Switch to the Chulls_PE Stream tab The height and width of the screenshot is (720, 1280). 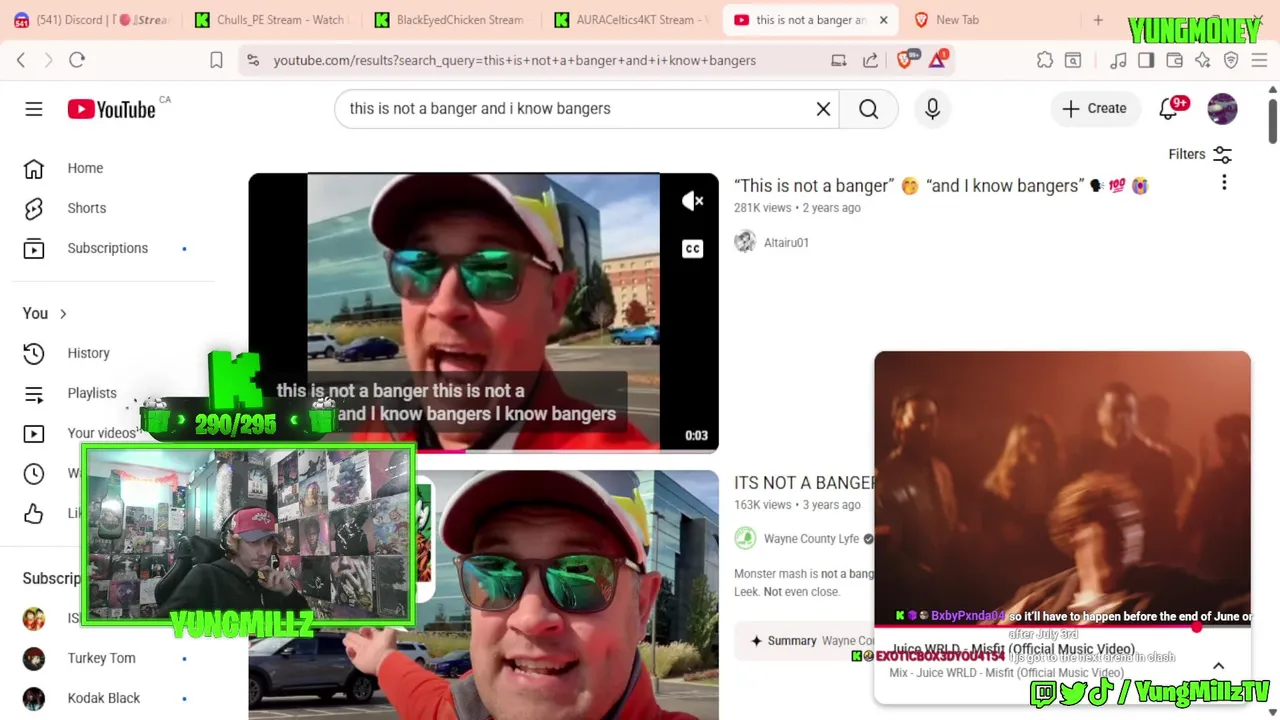pyautogui.click(x=270, y=20)
